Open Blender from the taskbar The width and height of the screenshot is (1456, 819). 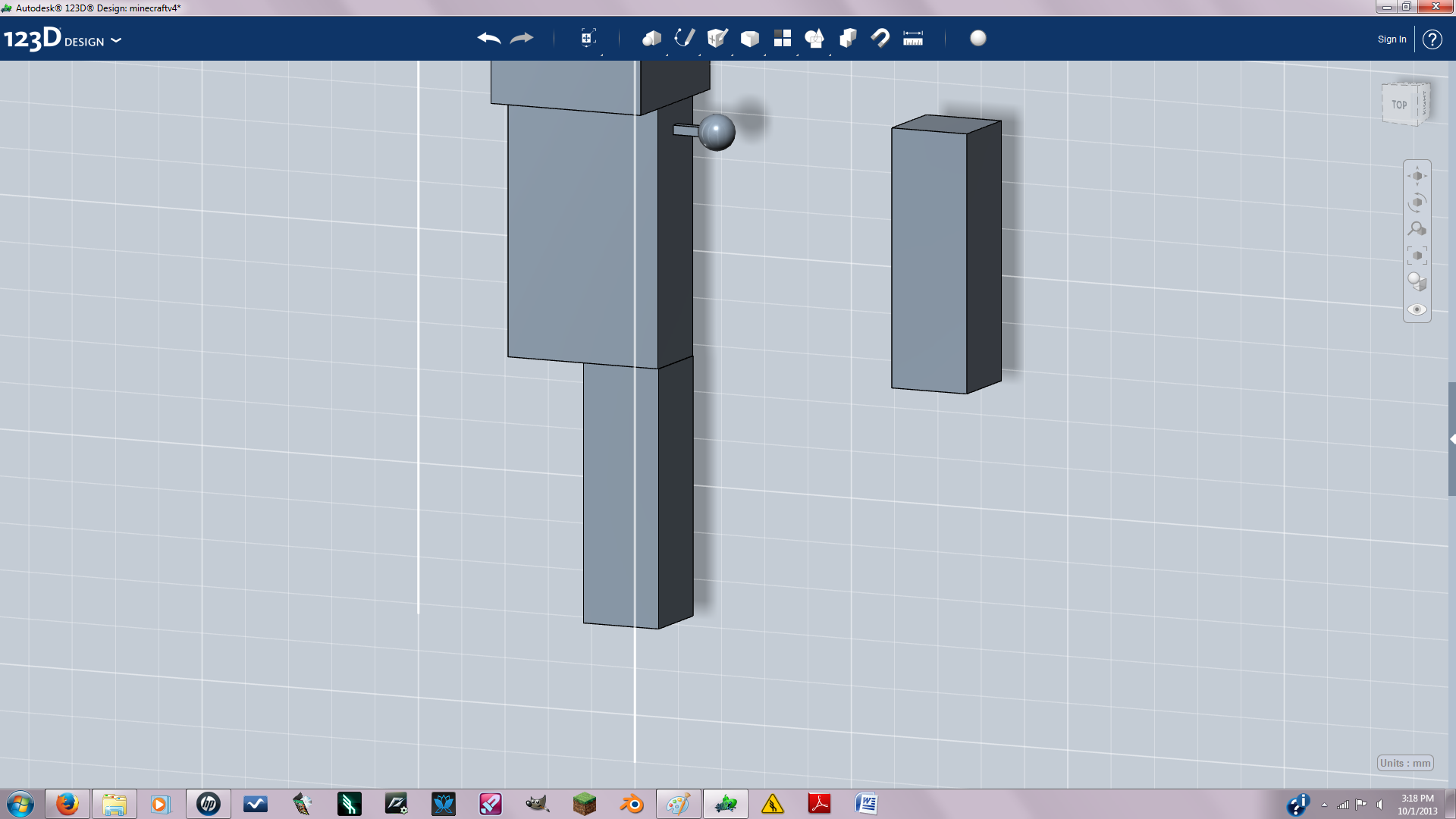(632, 804)
